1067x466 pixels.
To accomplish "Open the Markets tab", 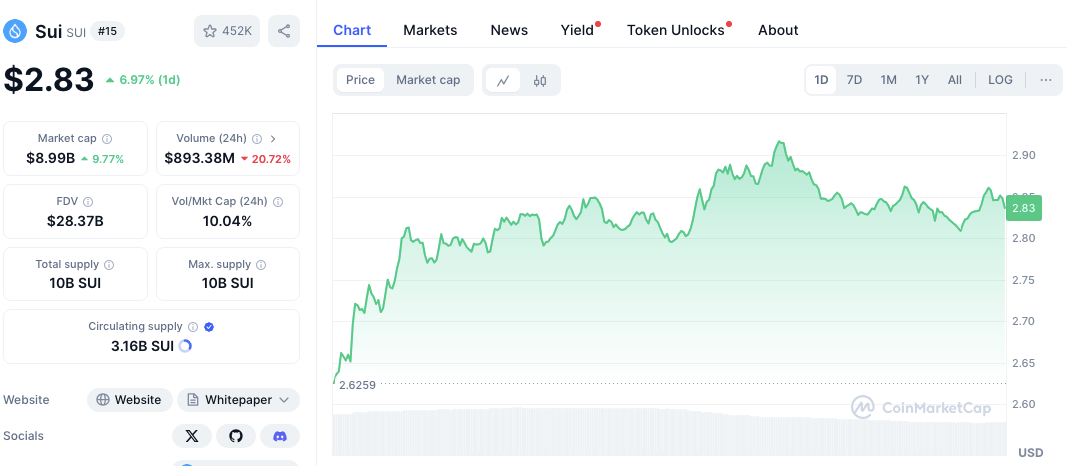I will click(430, 30).
